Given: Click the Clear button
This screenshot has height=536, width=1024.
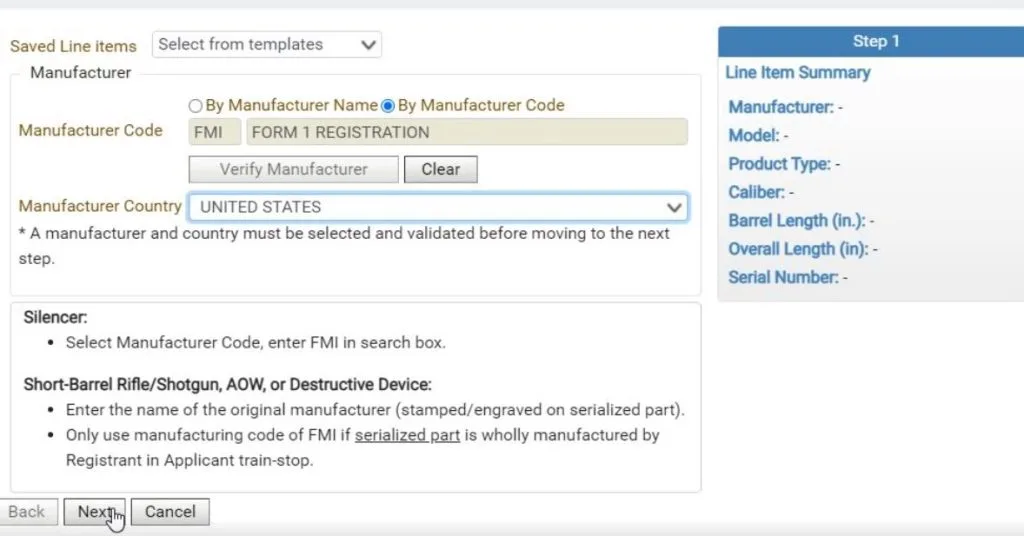Looking at the screenshot, I should [441, 169].
